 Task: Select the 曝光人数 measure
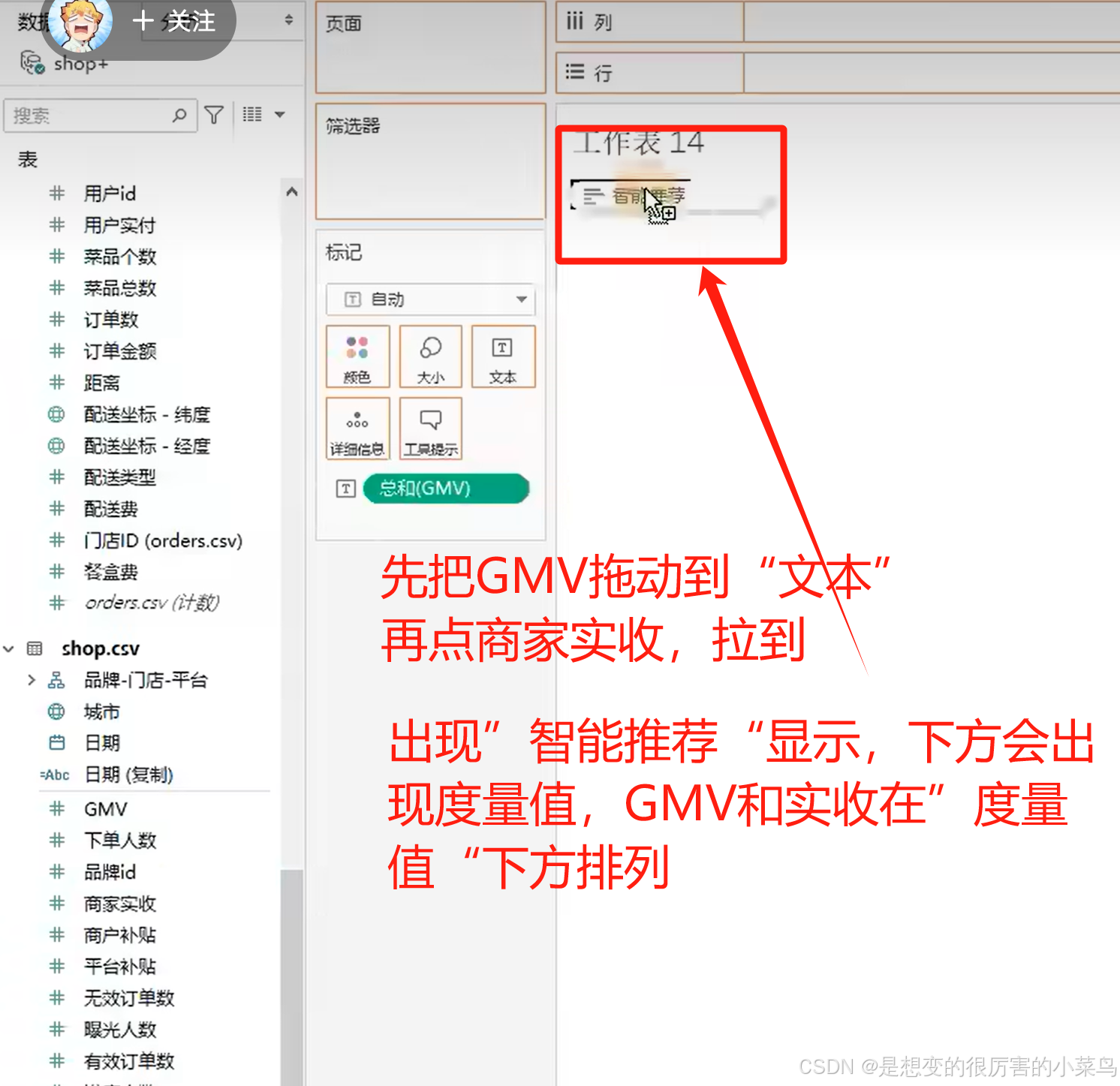click(x=119, y=1030)
